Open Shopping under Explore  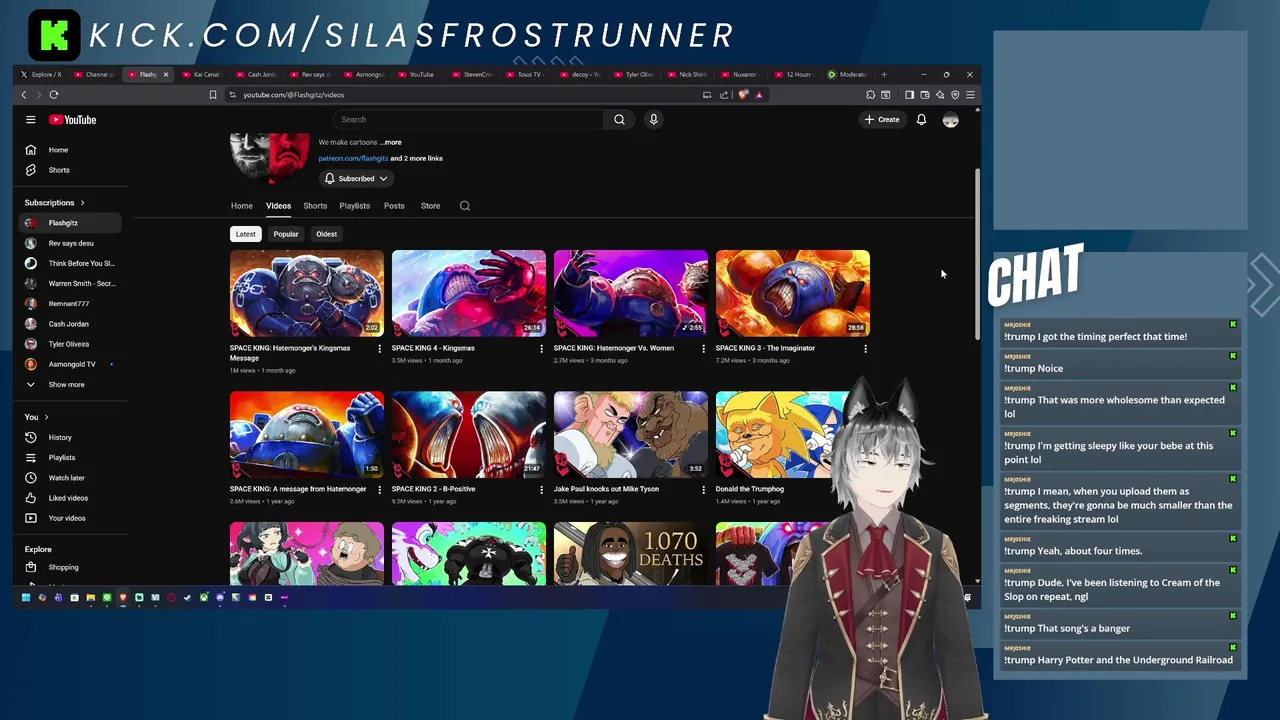click(x=70, y=567)
